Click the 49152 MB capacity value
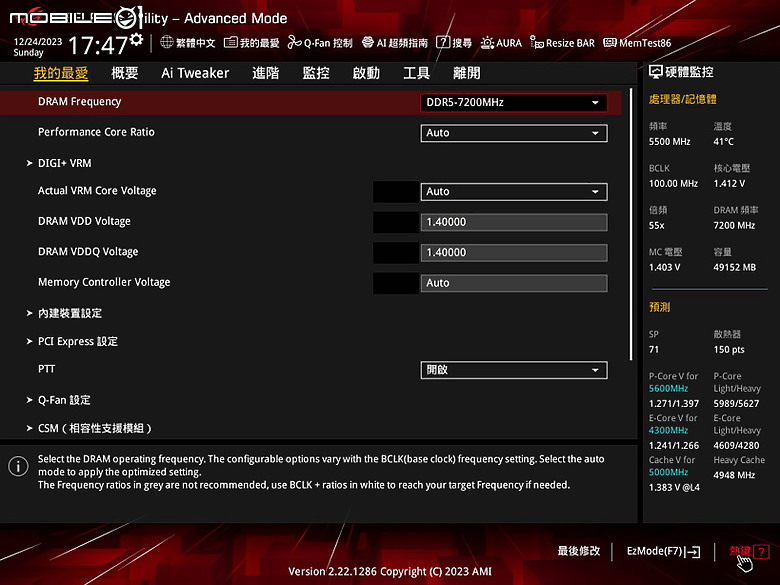This screenshot has width=780, height=585. (734, 267)
